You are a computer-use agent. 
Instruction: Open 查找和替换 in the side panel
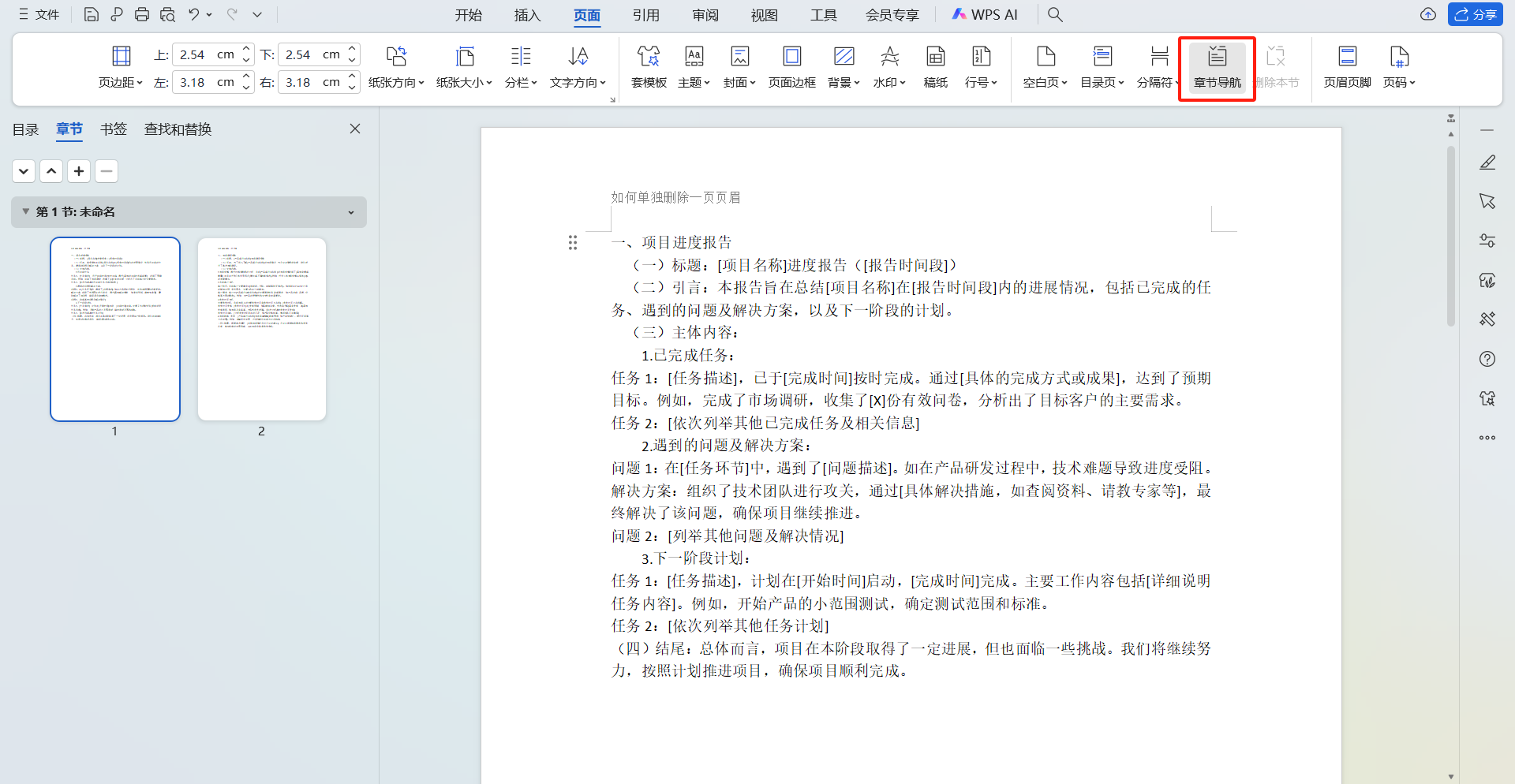tap(177, 129)
